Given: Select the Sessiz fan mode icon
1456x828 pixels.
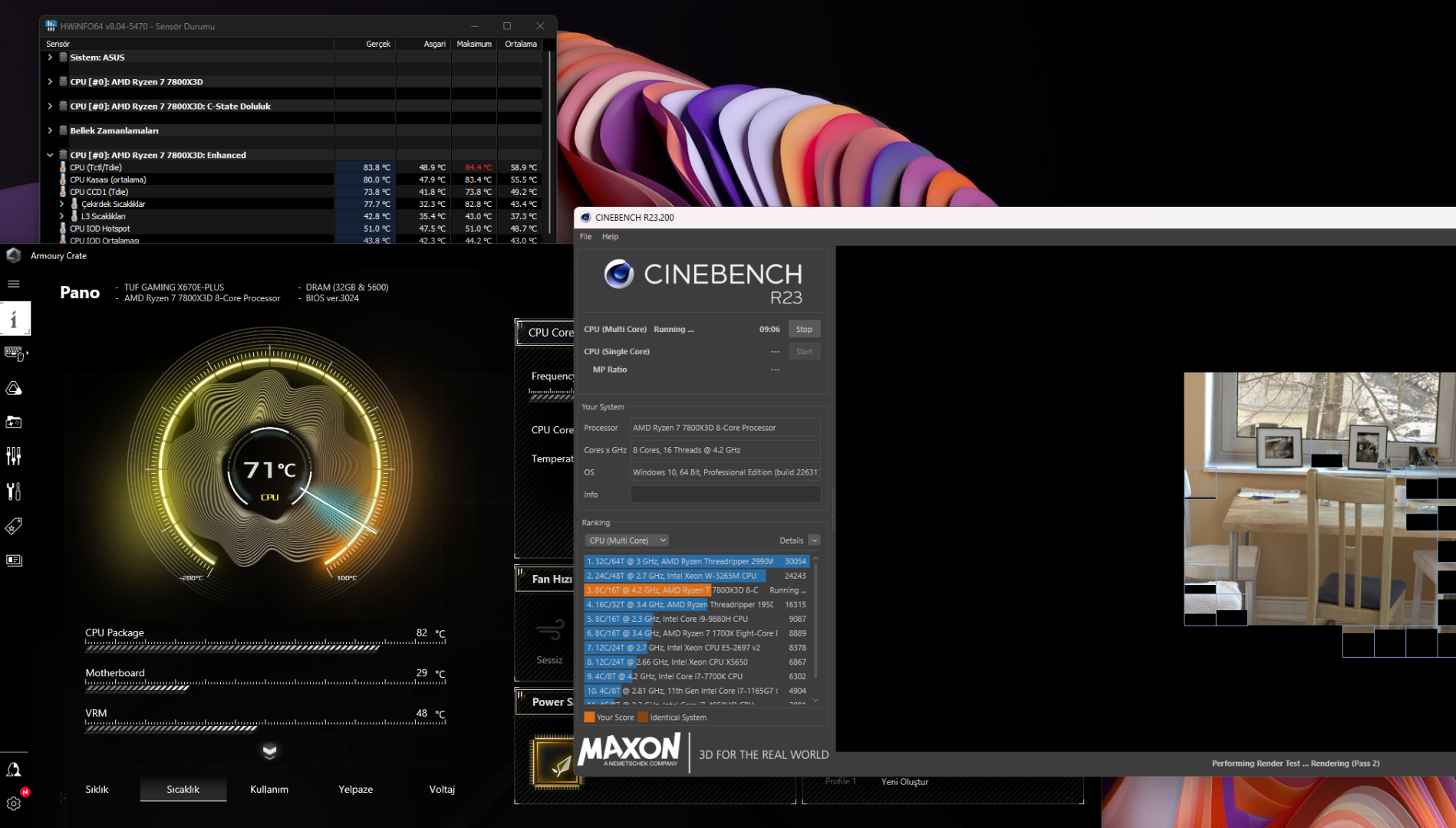Looking at the screenshot, I should (x=549, y=632).
